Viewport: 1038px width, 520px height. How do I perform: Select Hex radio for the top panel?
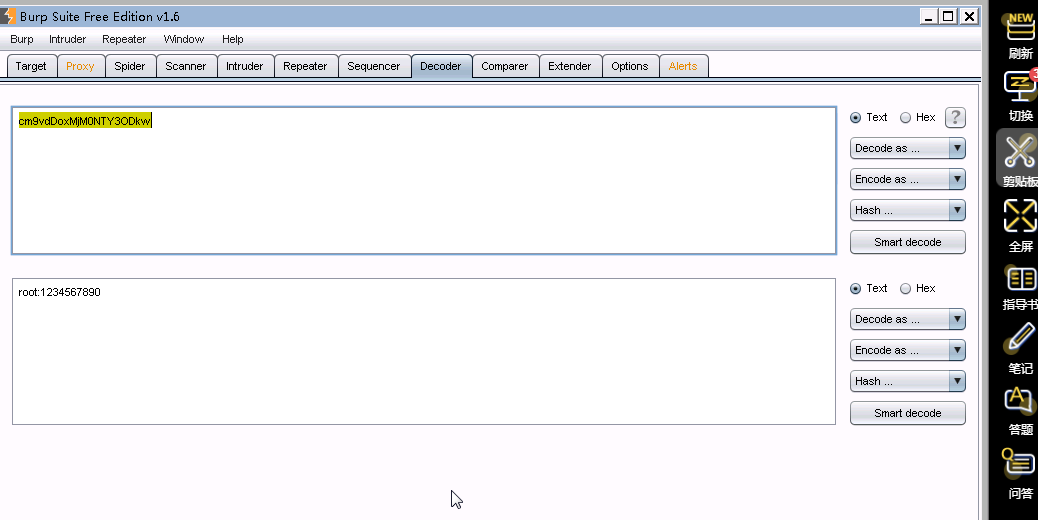pyautogui.click(x=906, y=117)
